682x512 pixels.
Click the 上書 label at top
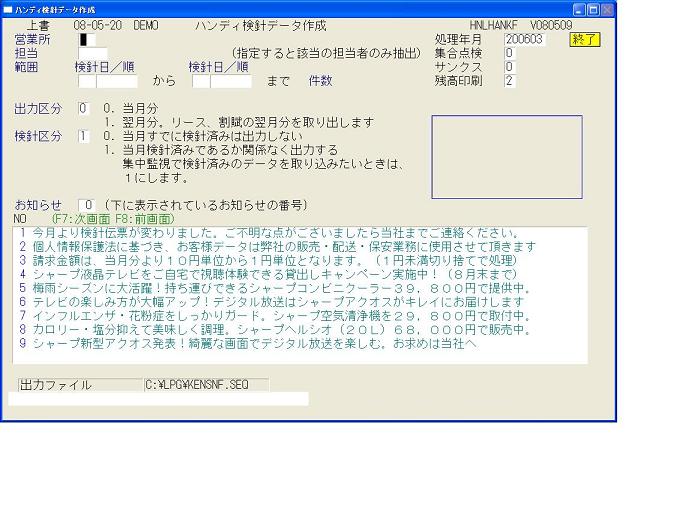[x=38, y=26]
